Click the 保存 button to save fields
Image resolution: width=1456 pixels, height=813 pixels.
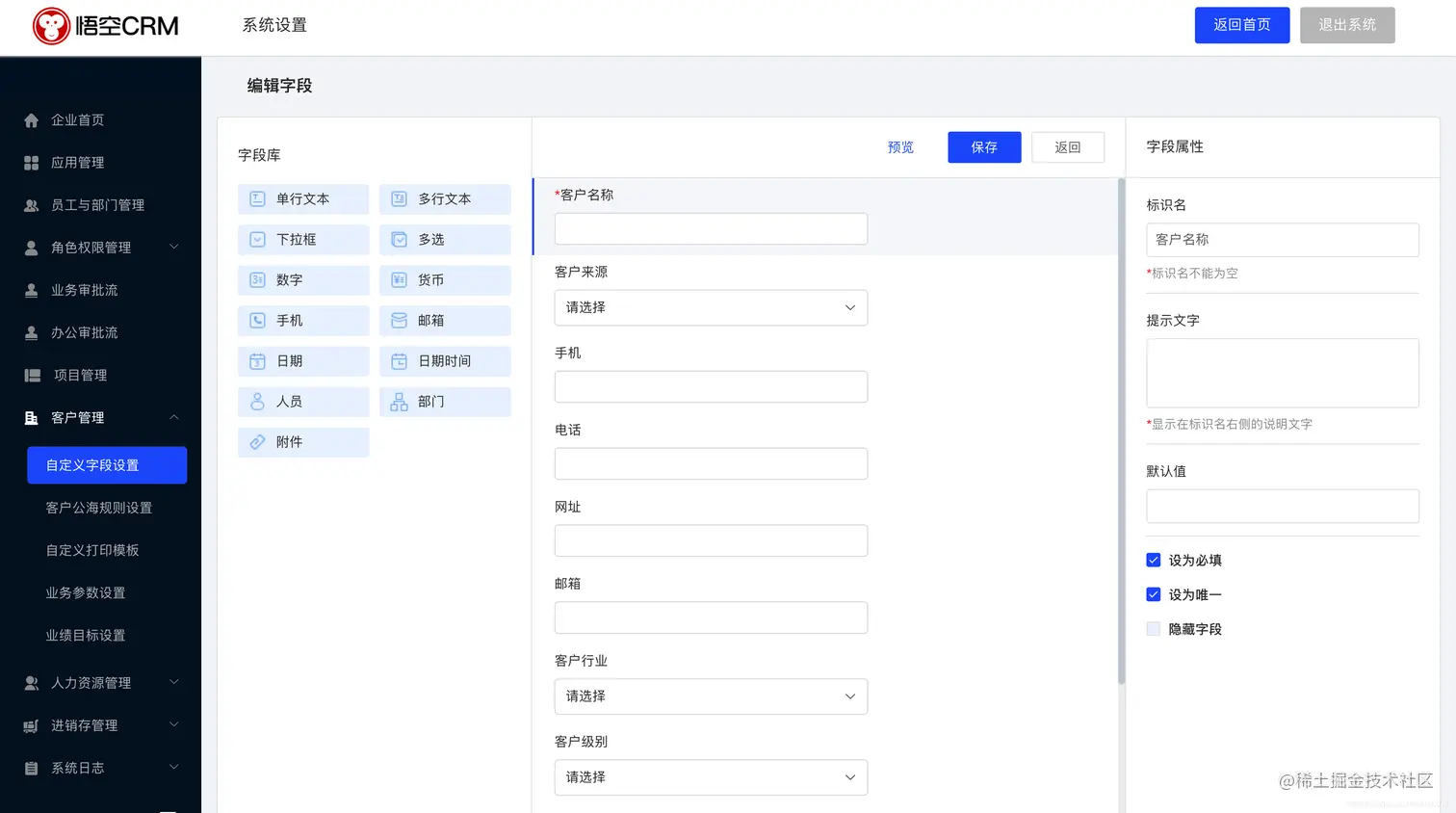(983, 147)
